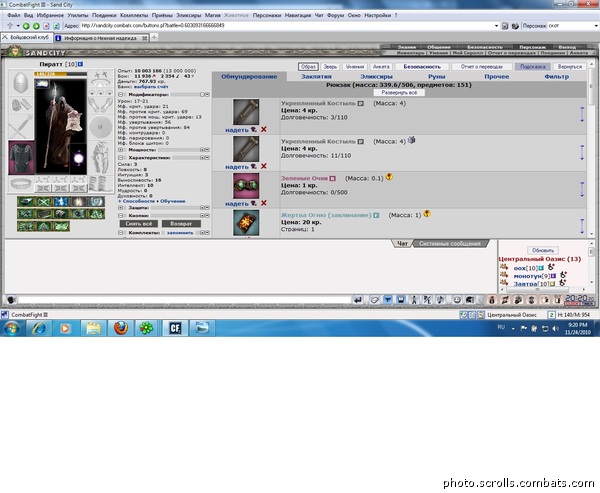The width and height of the screenshot is (600, 493).
Task: Expand the Мощность section
Action: coord(121,150)
